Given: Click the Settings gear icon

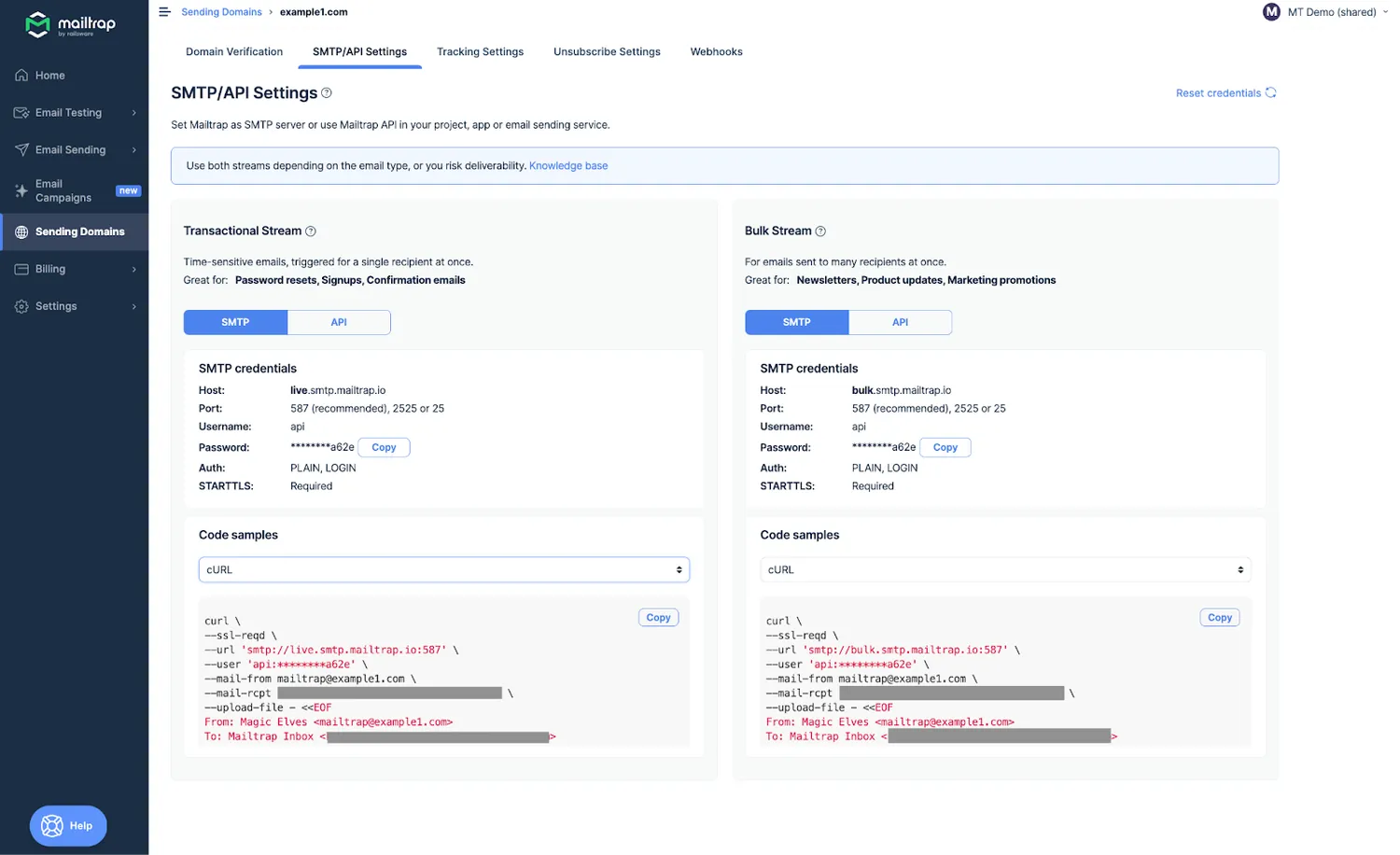Looking at the screenshot, I should 21,307.
